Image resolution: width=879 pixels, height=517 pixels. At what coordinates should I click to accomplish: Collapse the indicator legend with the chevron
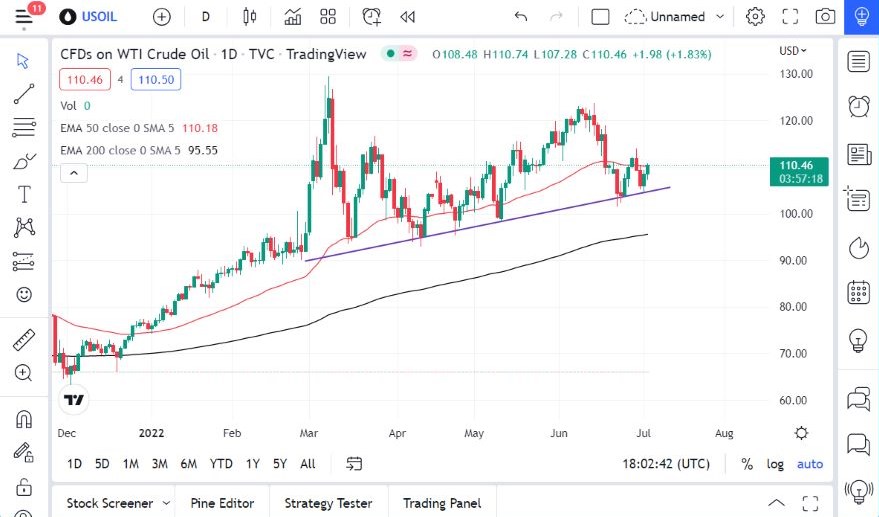[74, 173]
